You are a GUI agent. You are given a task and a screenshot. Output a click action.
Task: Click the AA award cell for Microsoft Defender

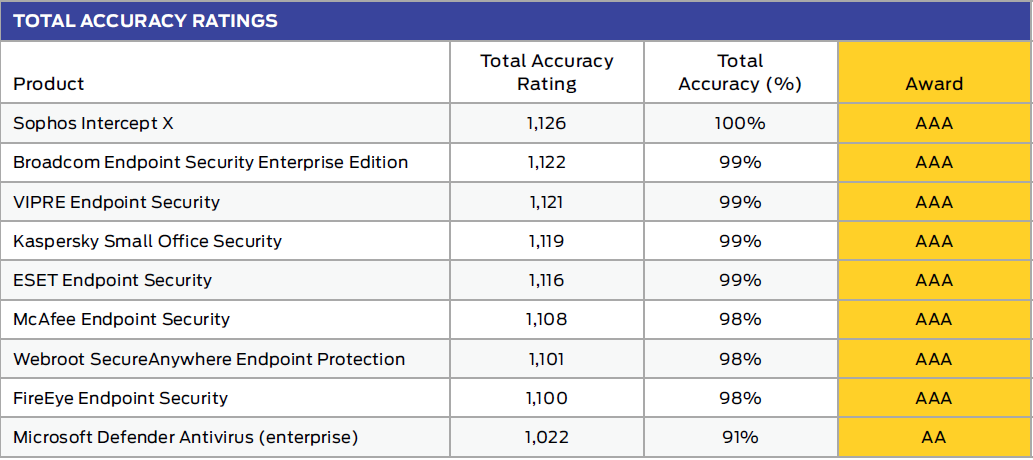click(x=934, y=437)
